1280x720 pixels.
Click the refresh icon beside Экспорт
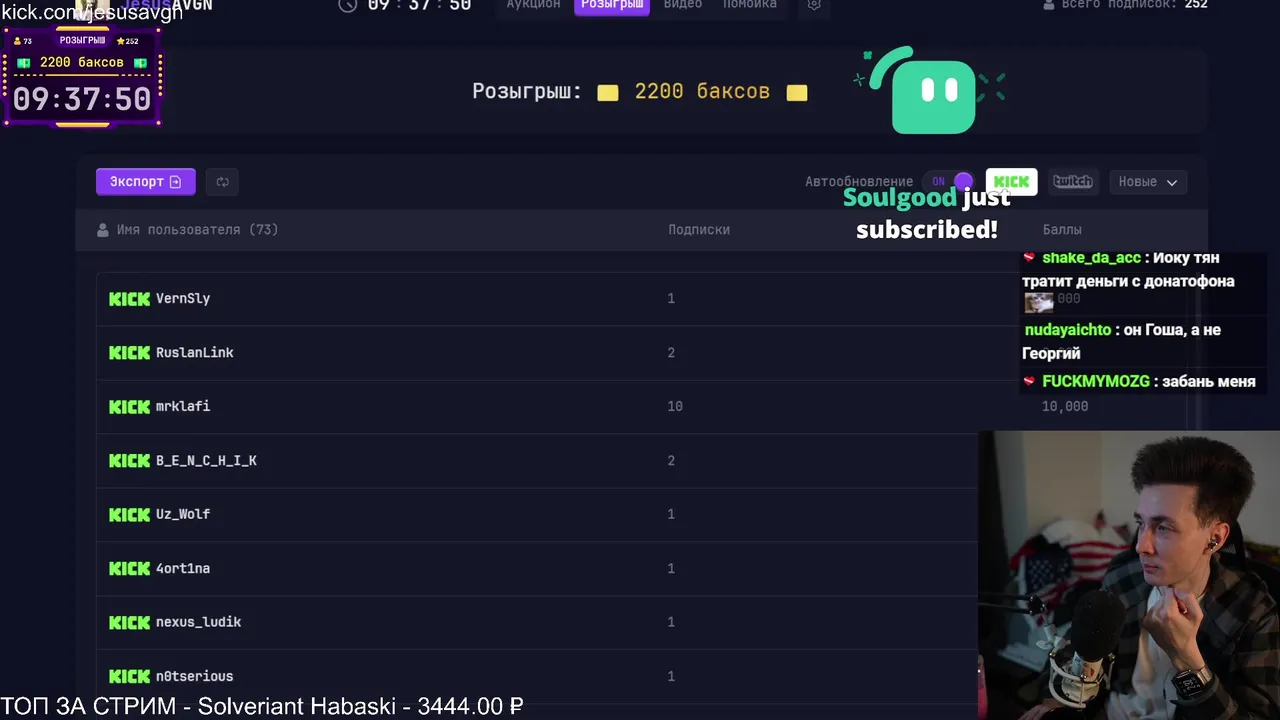point(223,182)
